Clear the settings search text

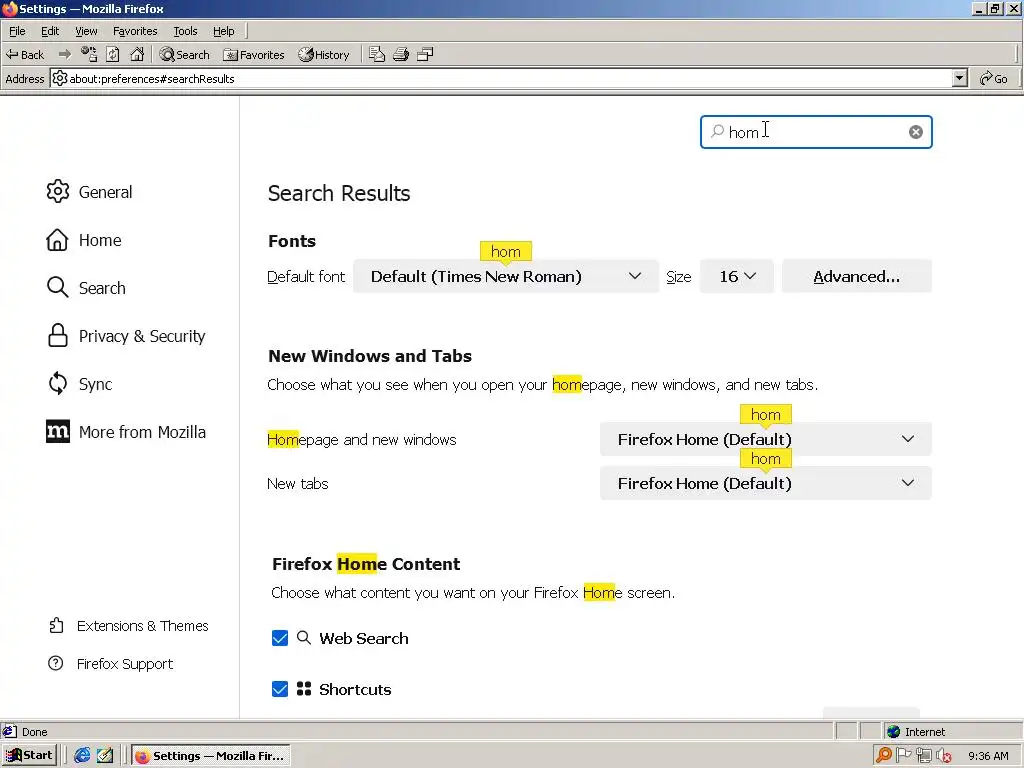pos(916,132)
